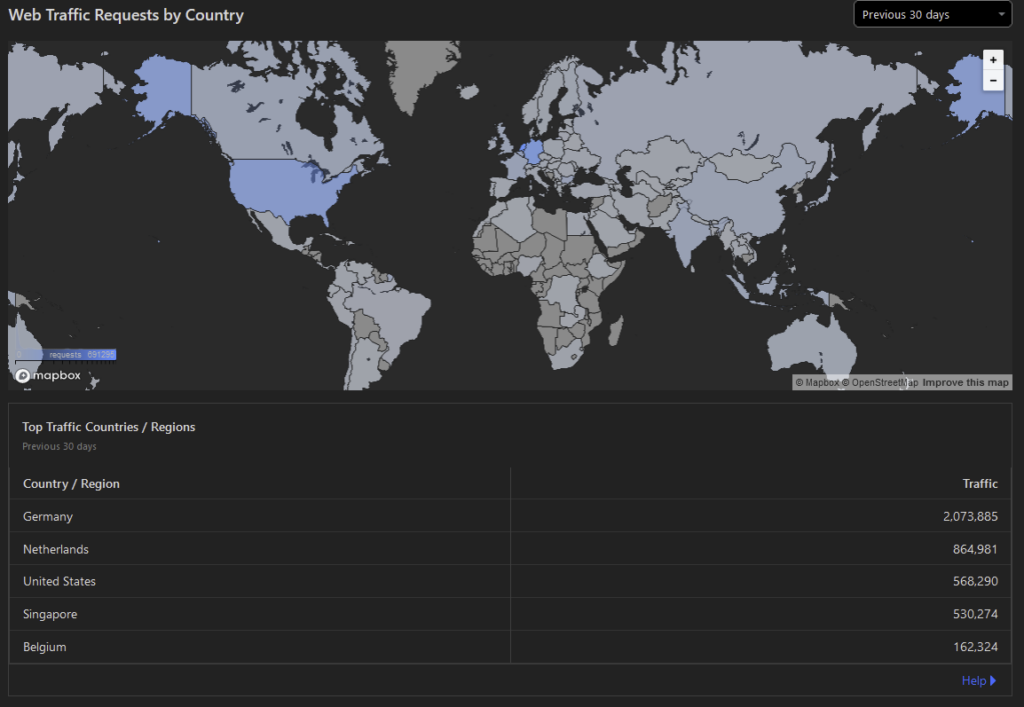Open the Previous 30 days dropdown

(x=933, y=14)
